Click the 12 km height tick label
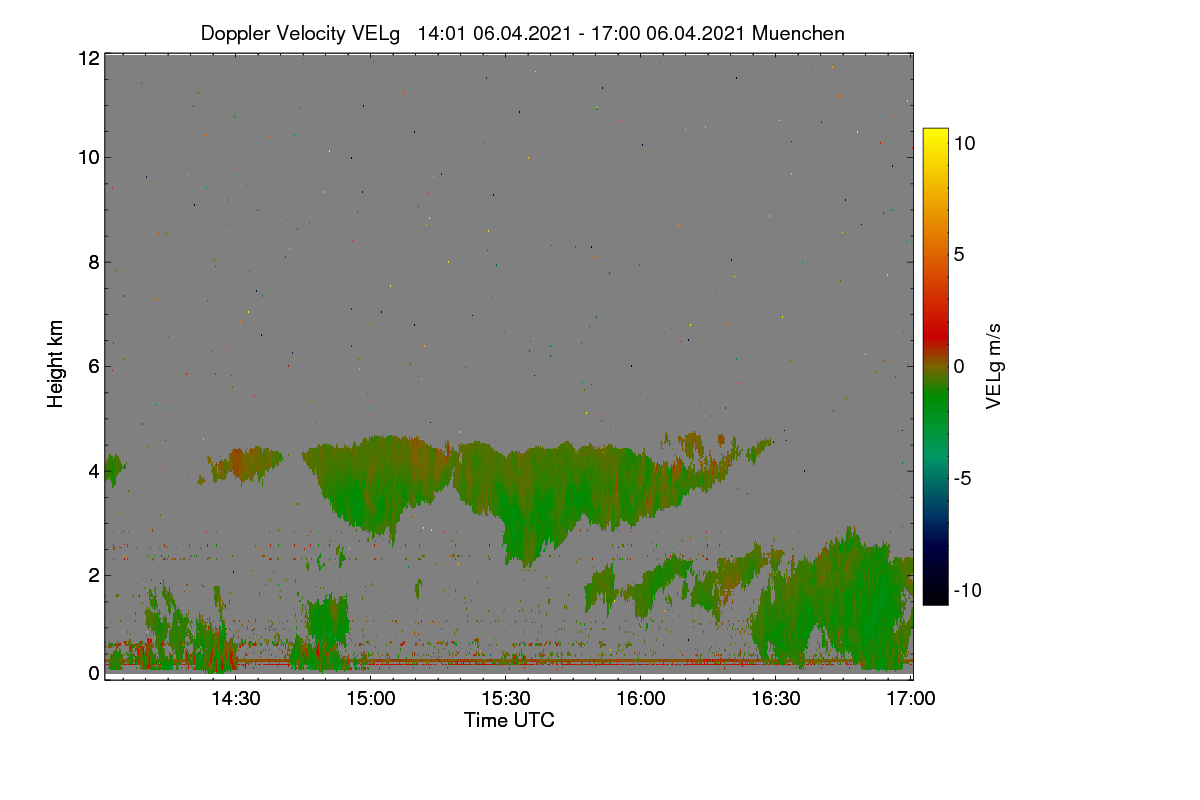This screenshot has width=1200, height=800. [87, 58]
